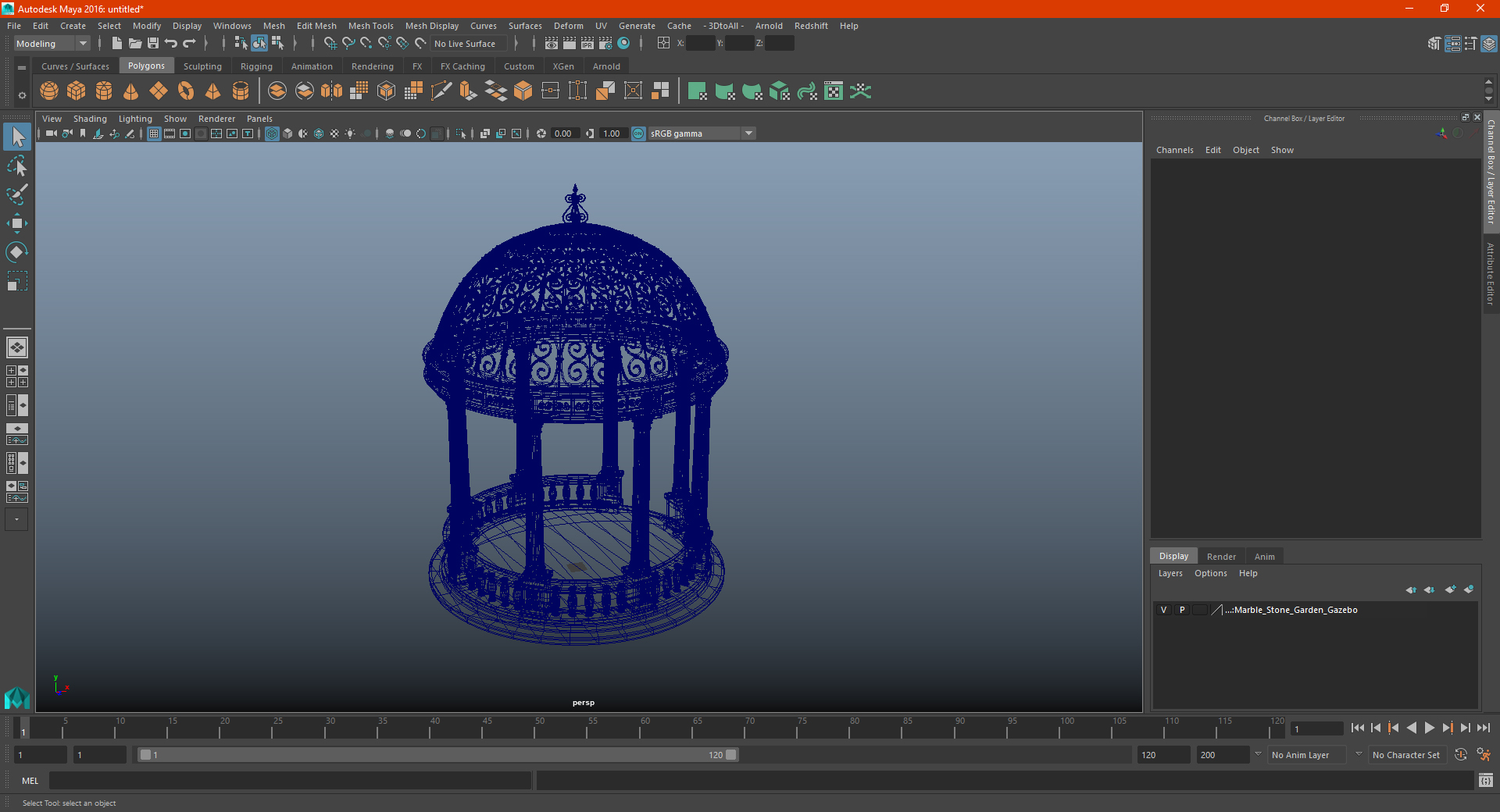The image size is (1500, 812).
Task: Open the viewport Lighting menu
Action: click(135, 119)
